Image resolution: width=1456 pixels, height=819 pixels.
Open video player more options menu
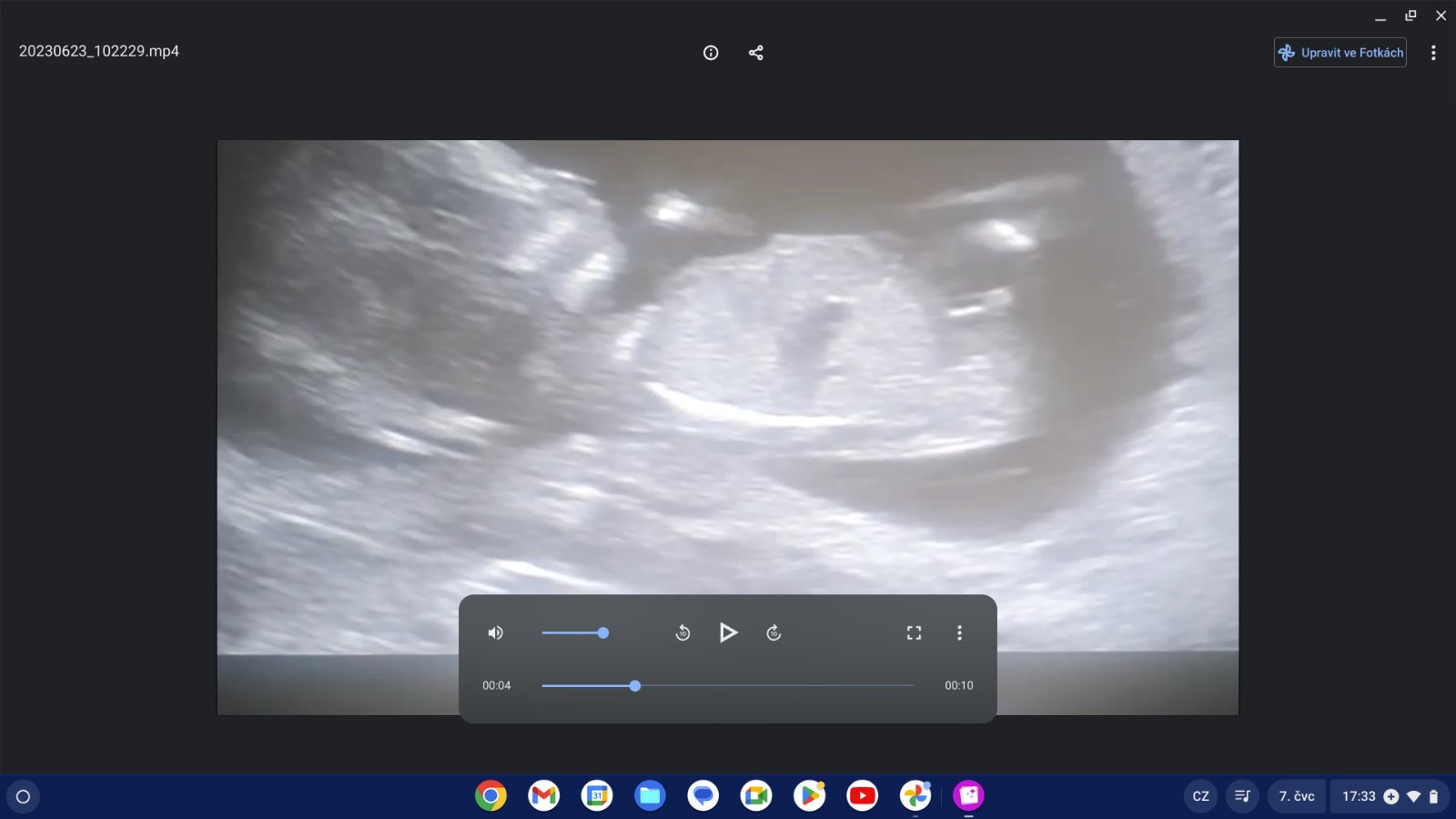[959, 632]
